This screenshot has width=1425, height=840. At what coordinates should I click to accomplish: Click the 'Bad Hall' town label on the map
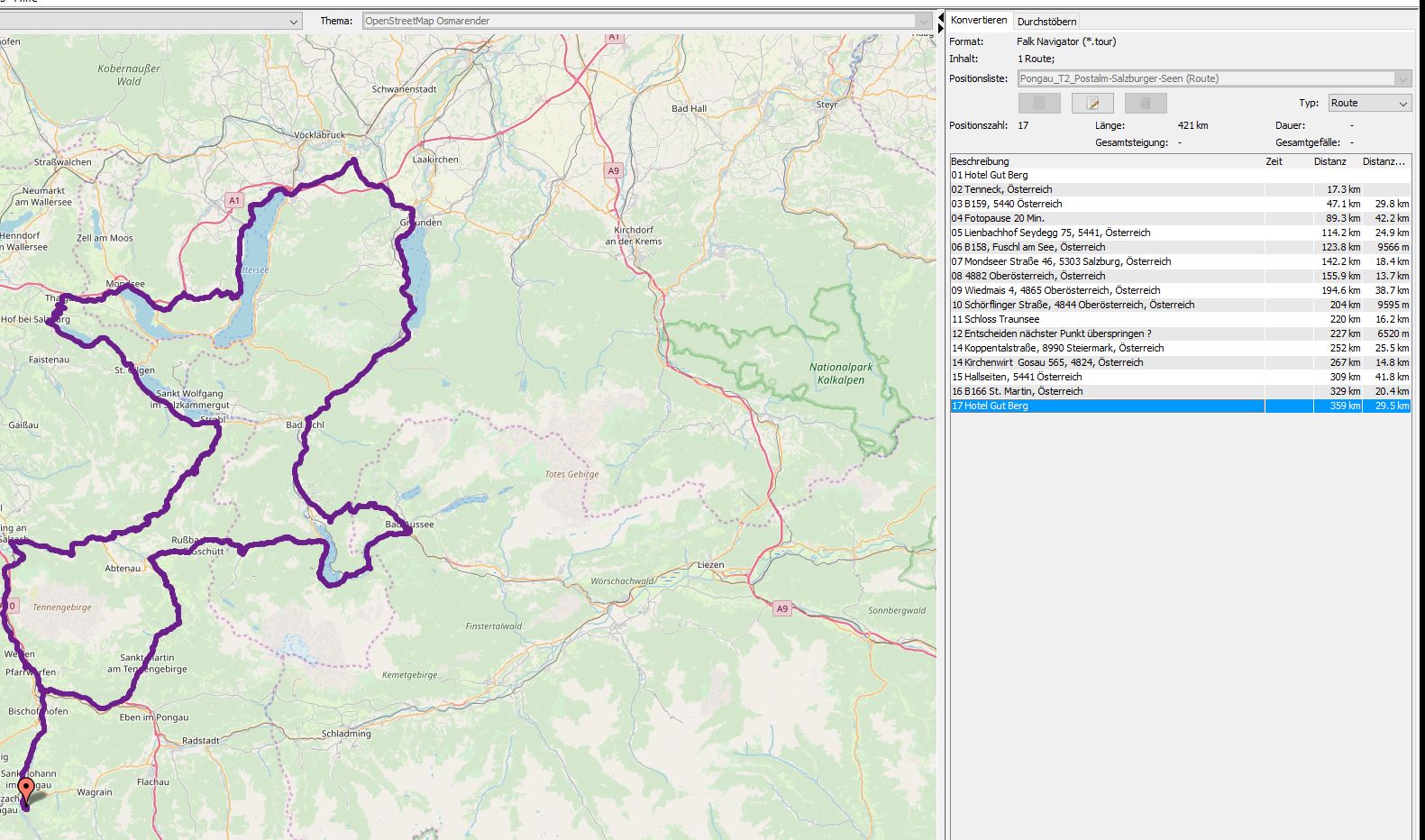(690, 108)
